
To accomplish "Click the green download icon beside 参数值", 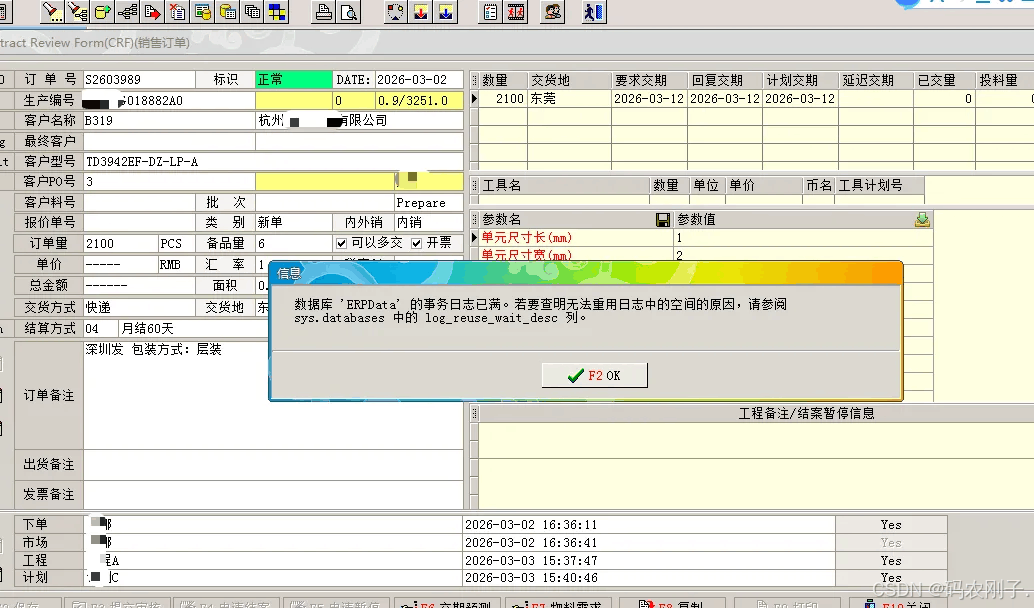I will tap(922, 220).
